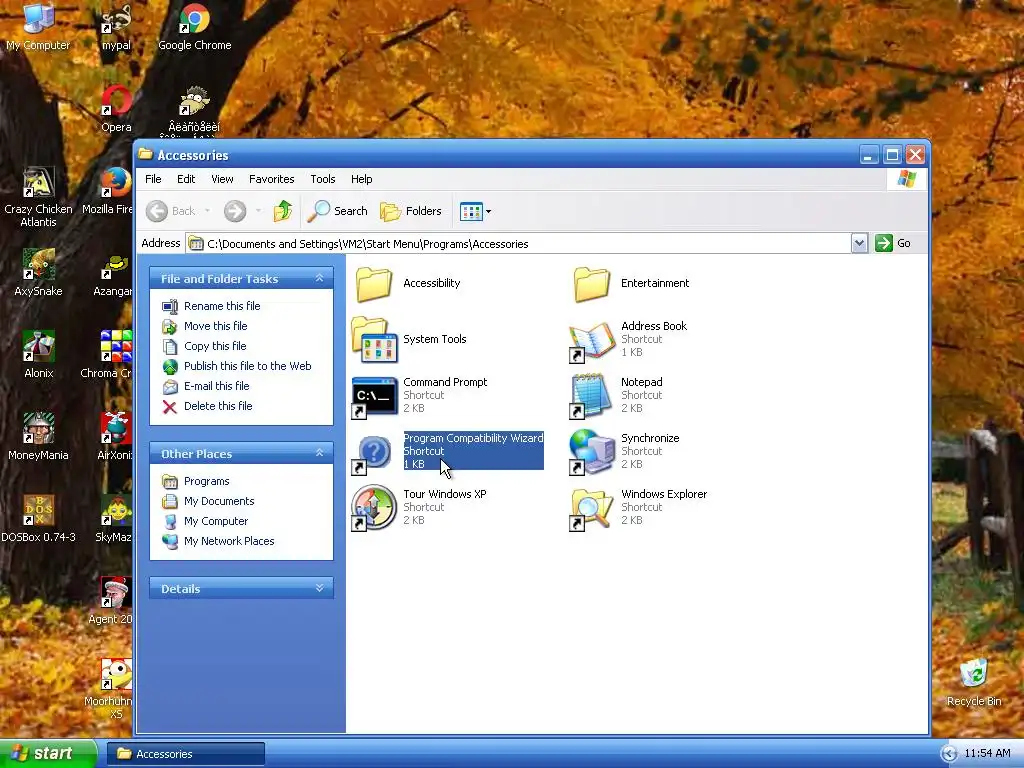Image resolution: width=1024 pixels, height=768 pixels.
Task: Select the Command Prompt shortcut icon
Action: pos(374,396)
